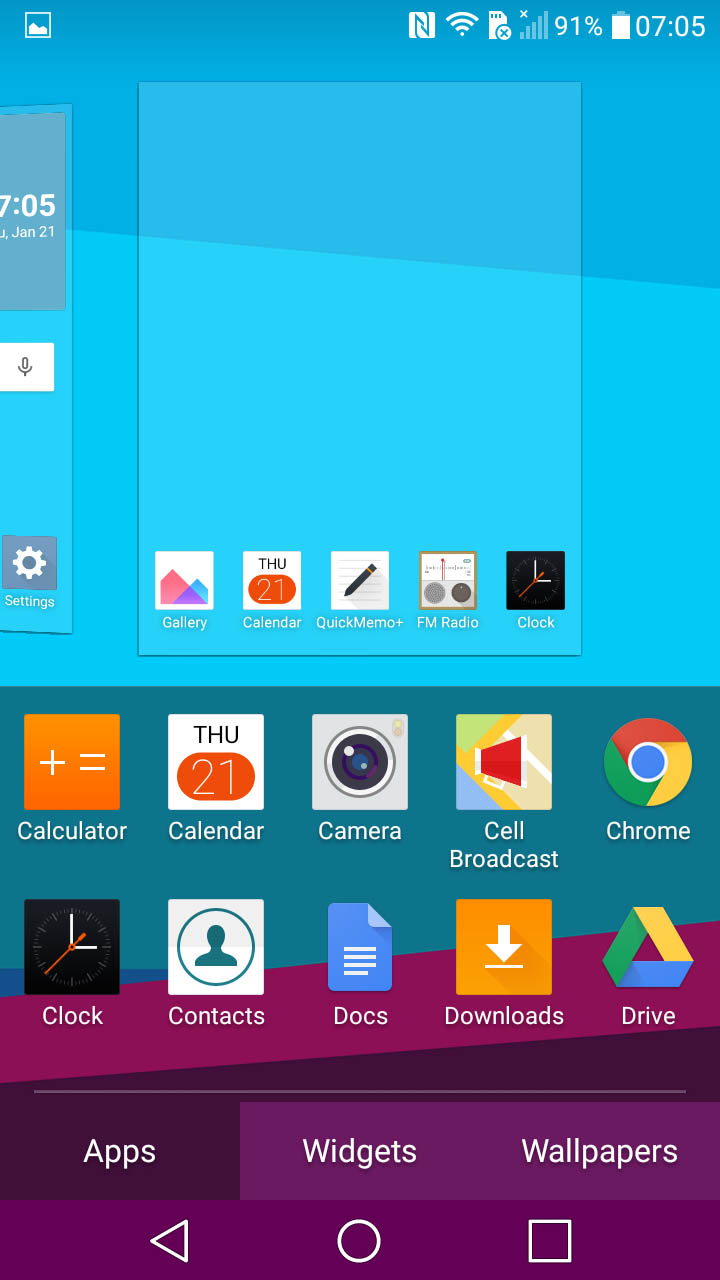Tap Calendar in home screen preview dock

pos(272,580)
